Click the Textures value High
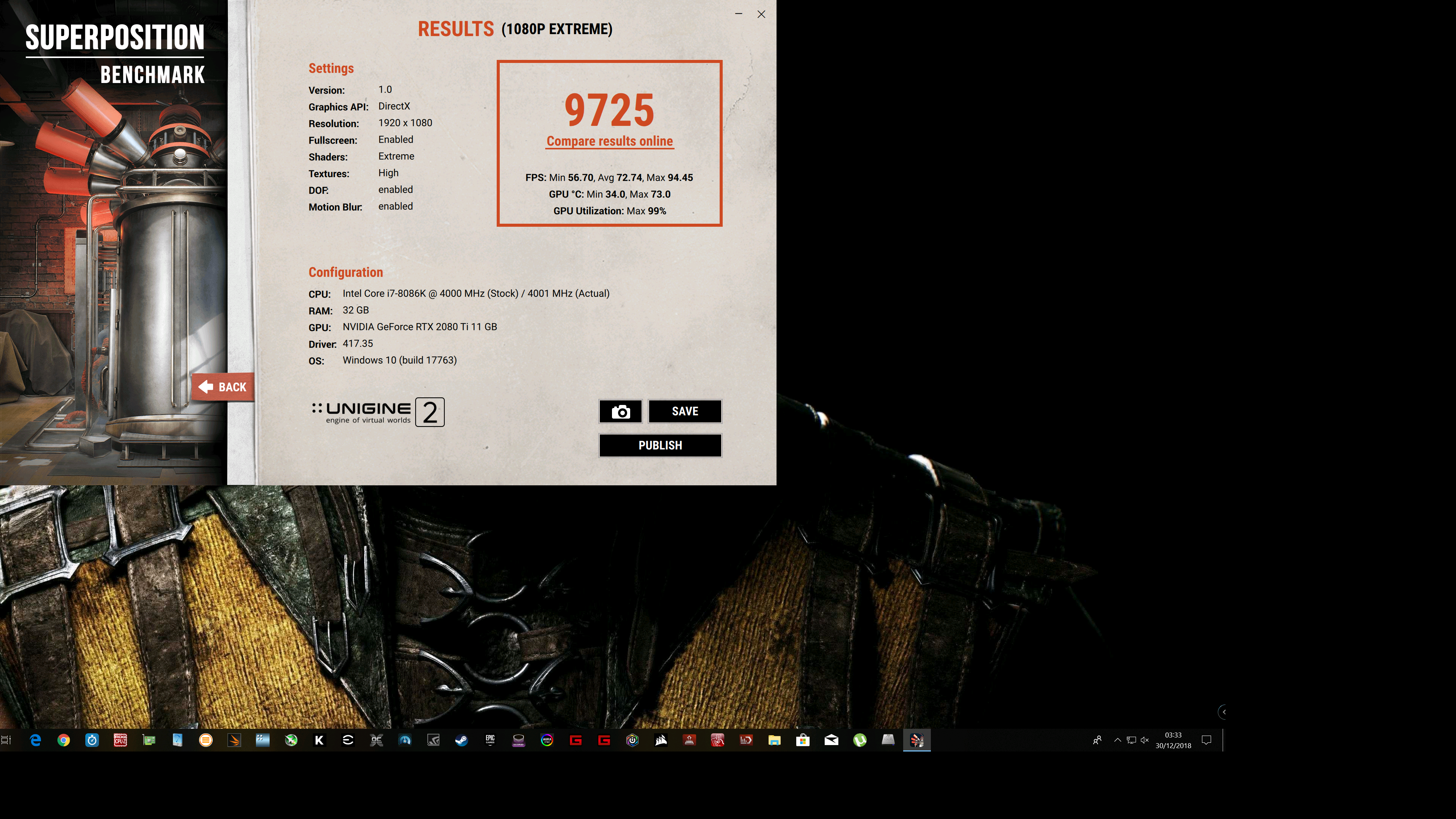Screen dimensions: 1456x819 (388, 173)
